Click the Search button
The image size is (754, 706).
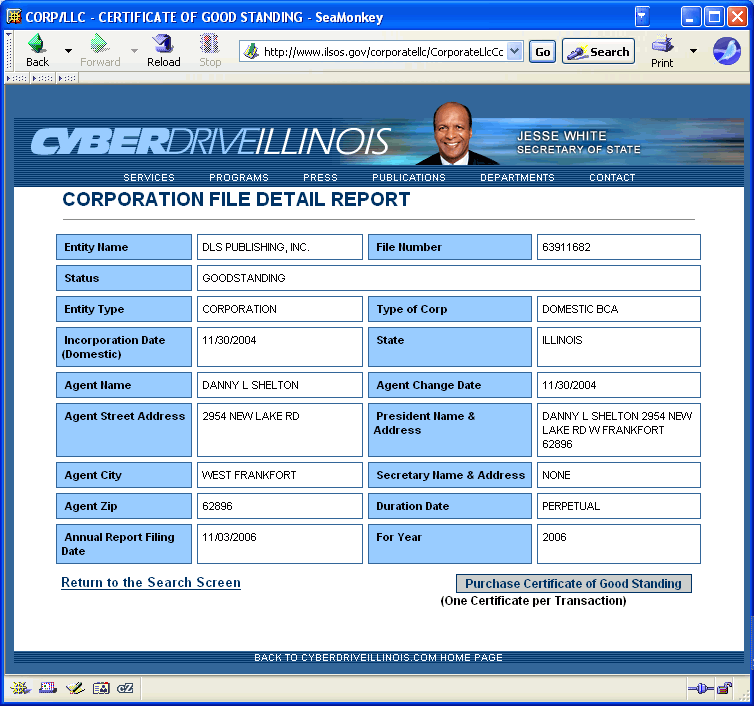pos(598,51)
